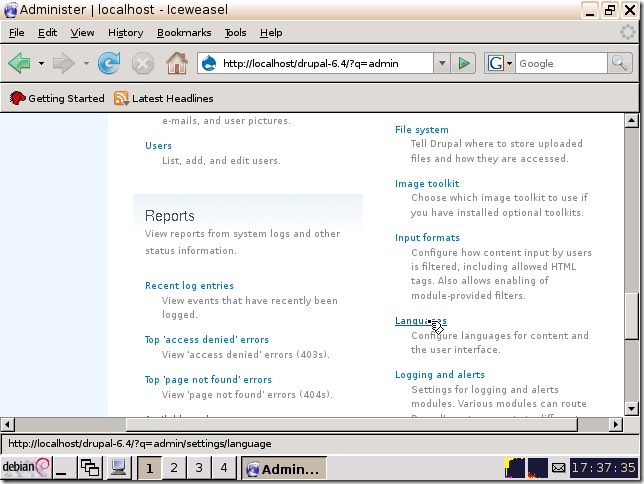
Task: Open the Recent log entries link
Action: [189, 286]
